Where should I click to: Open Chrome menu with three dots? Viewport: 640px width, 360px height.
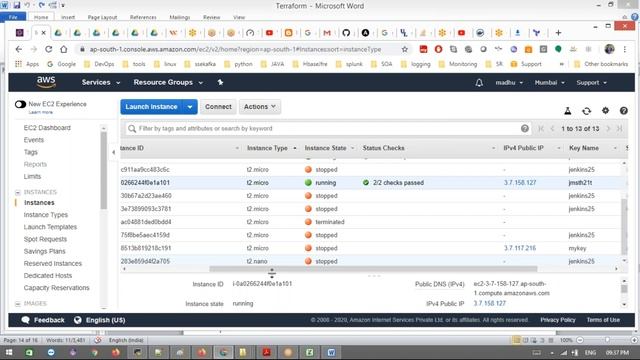point(624,49)
